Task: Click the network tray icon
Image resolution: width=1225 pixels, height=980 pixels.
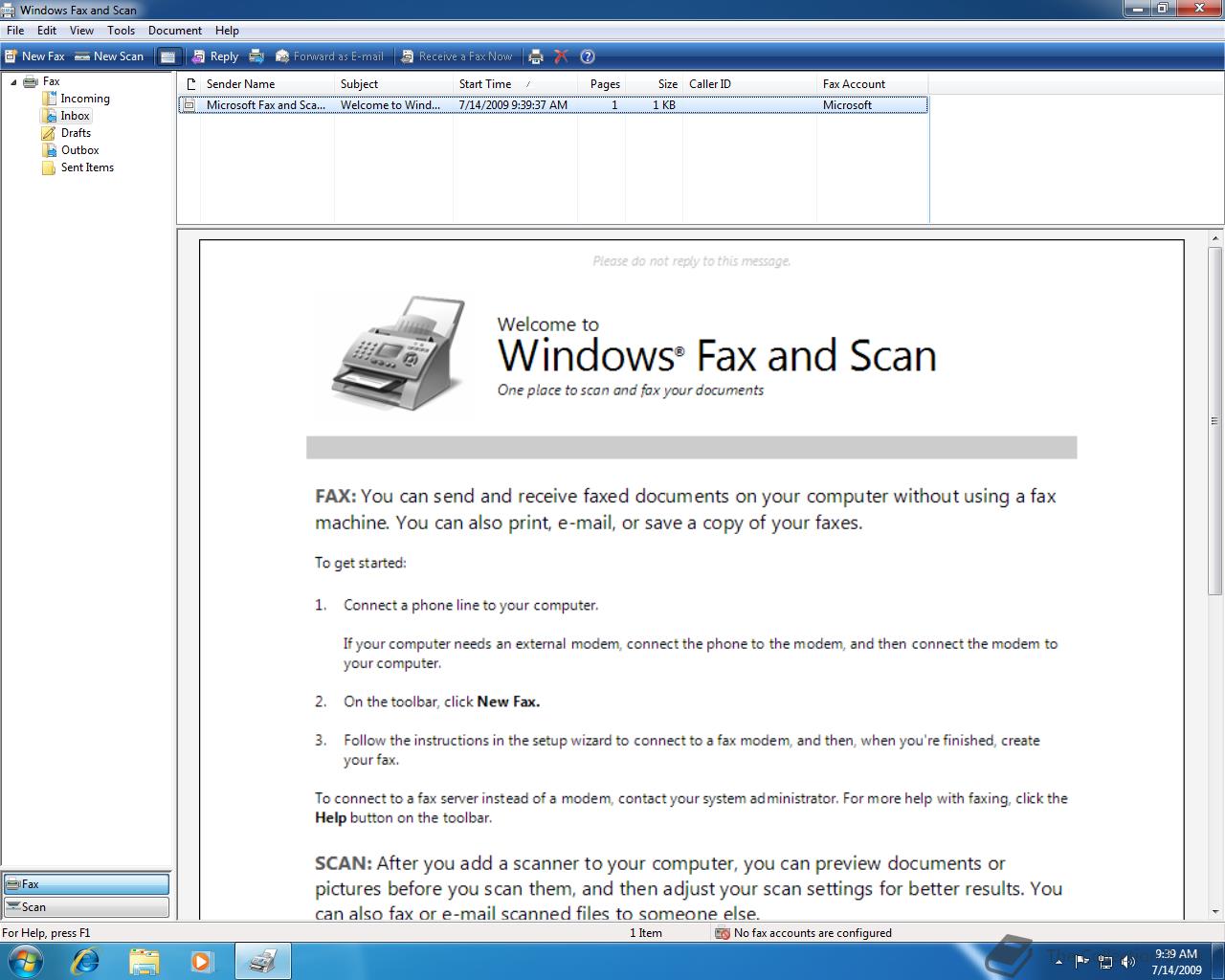Action: pyautogui.click(x=1105, y=962)
